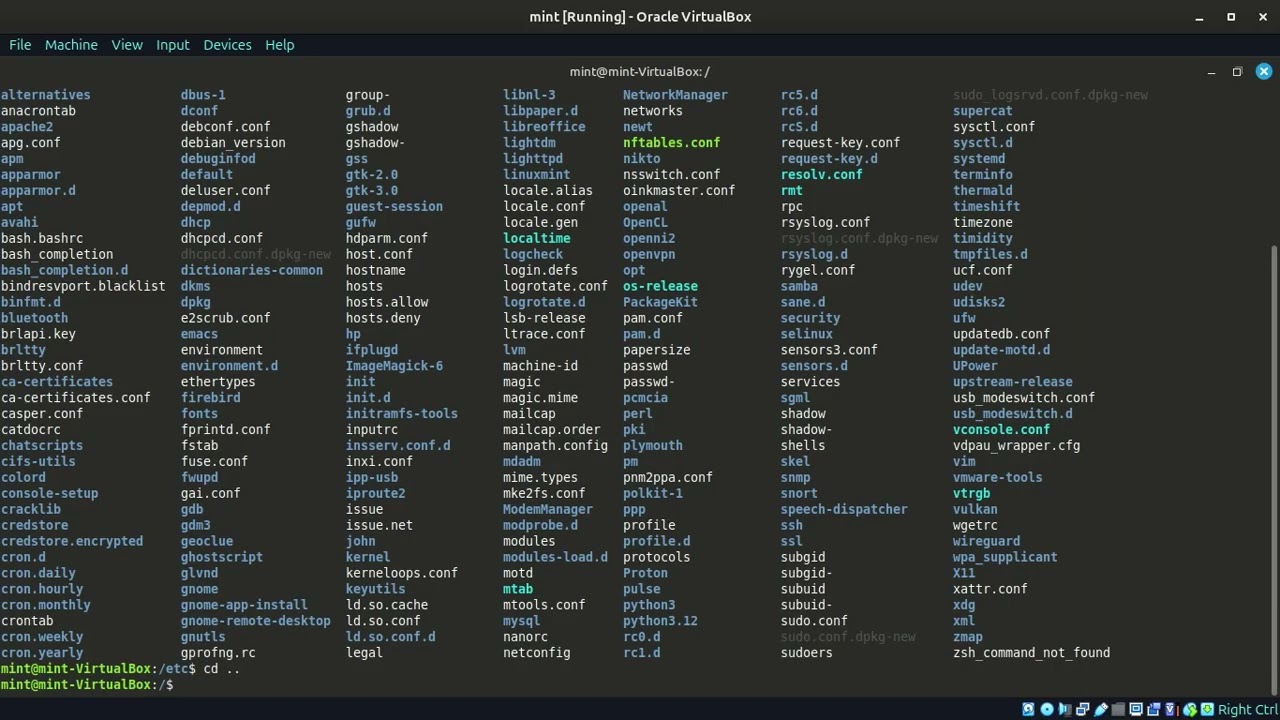The width and height of the screenshot is (1280, 720).
Task: Click the 'gnome-remote-desktop' entry
Action: coord(256,621)
